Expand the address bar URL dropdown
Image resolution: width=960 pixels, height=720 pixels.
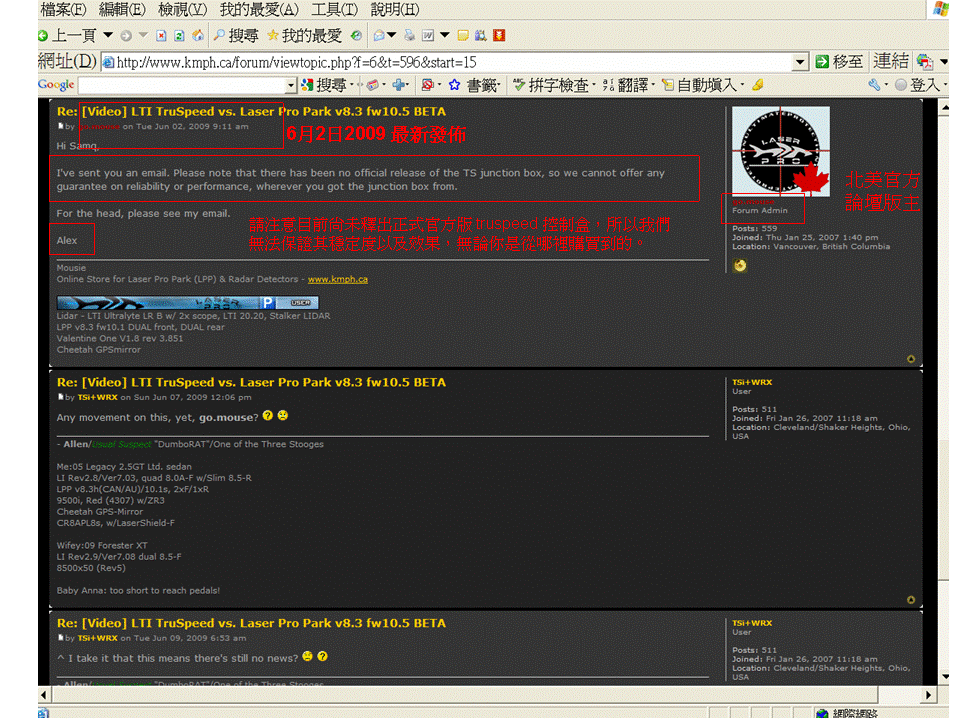pyautogui.click(x=800, y=62)
